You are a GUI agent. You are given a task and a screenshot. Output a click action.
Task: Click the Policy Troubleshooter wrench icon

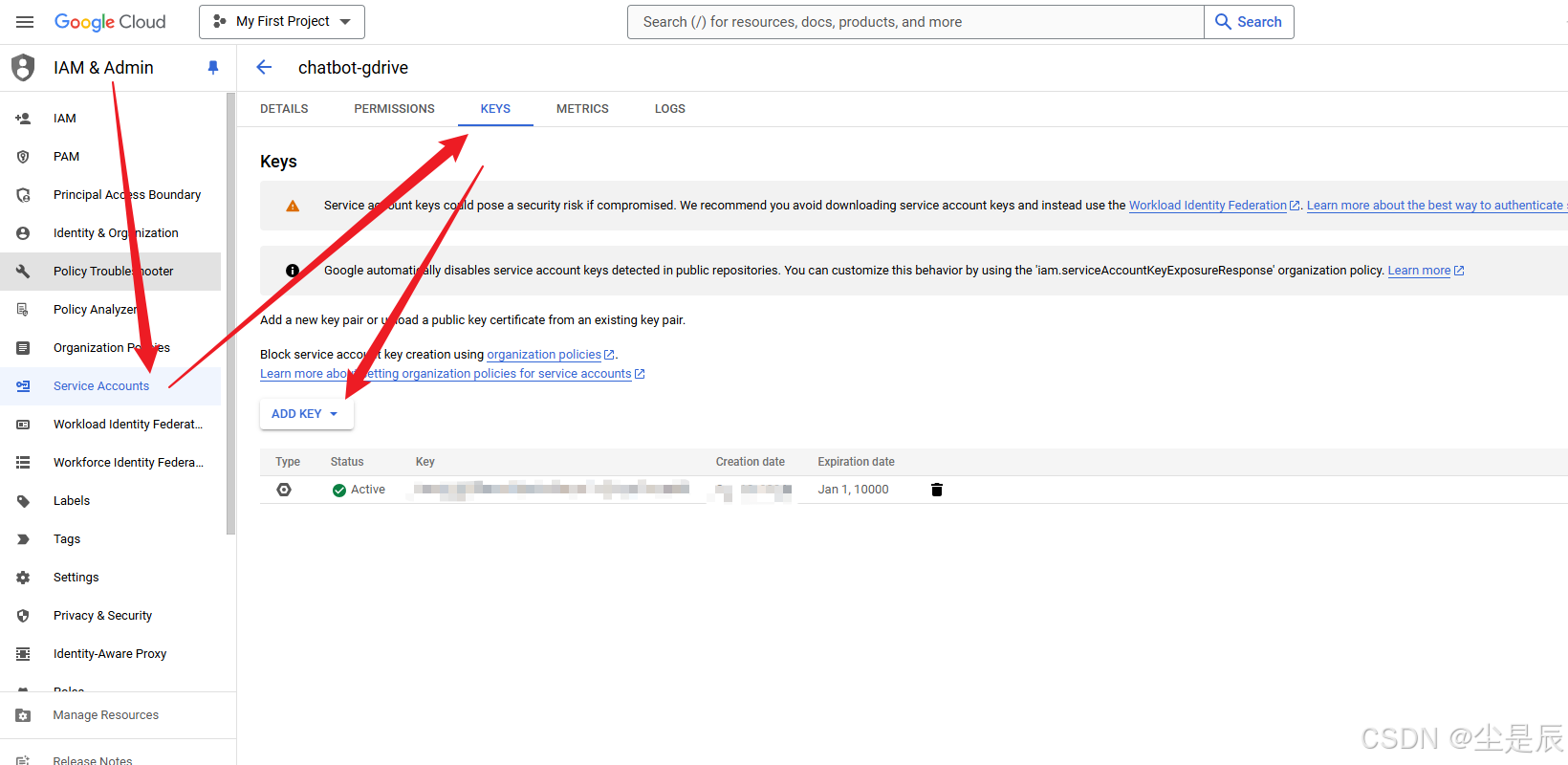pos(23,272)
